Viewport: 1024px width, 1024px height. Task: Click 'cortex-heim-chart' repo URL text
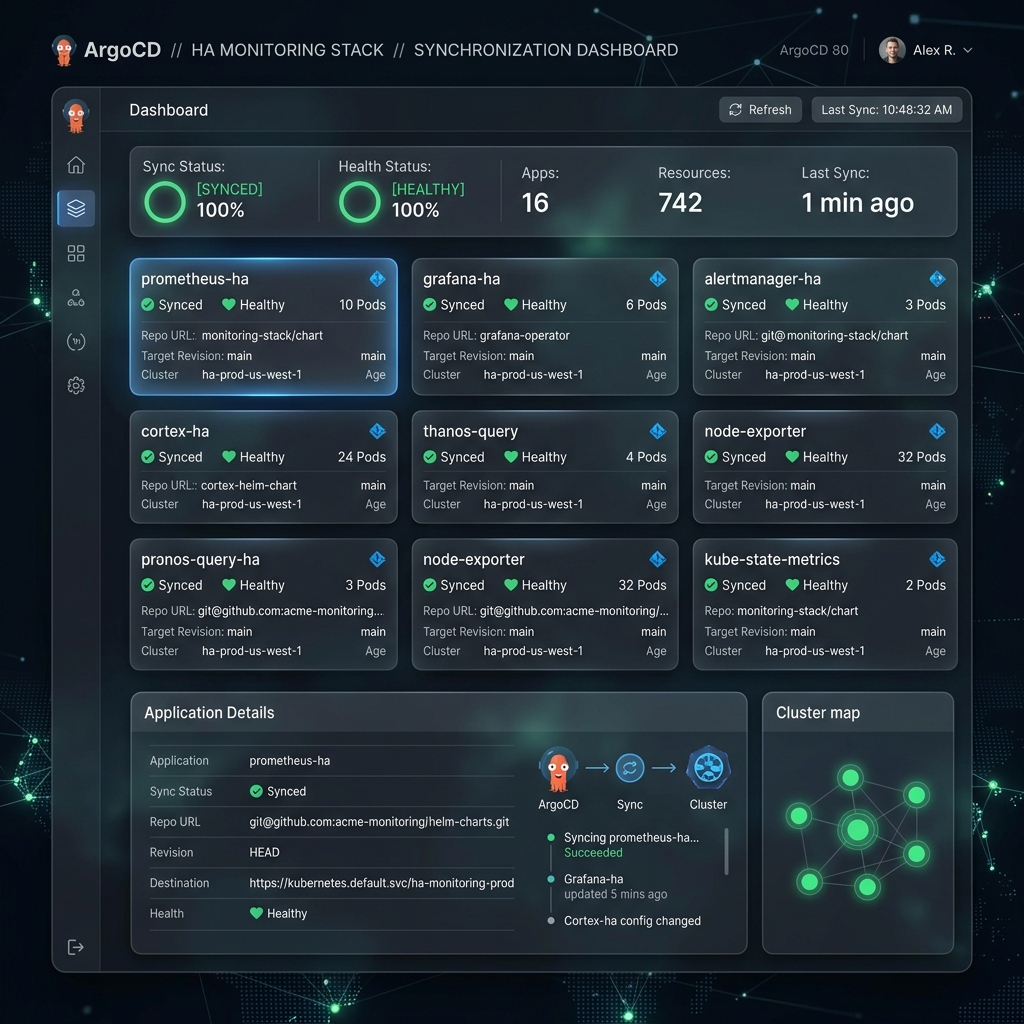(x=249, y=485)
